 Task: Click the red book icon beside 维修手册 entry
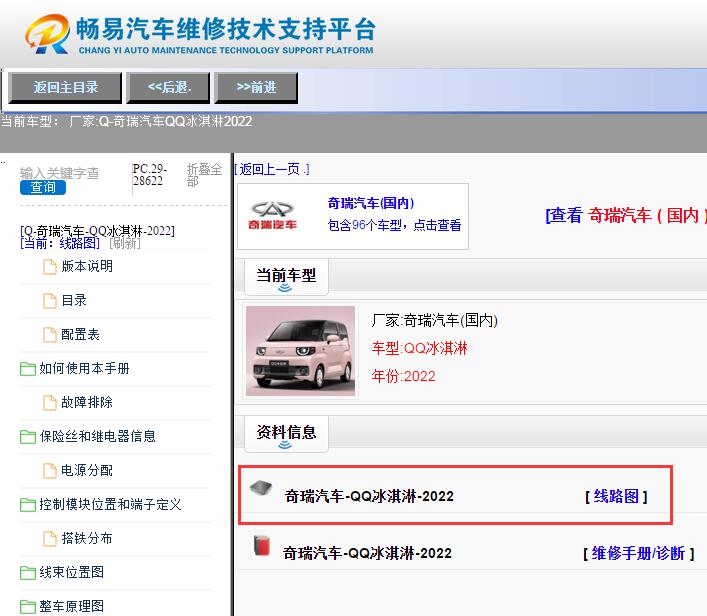pyautogui.click(x=262, y=545)
